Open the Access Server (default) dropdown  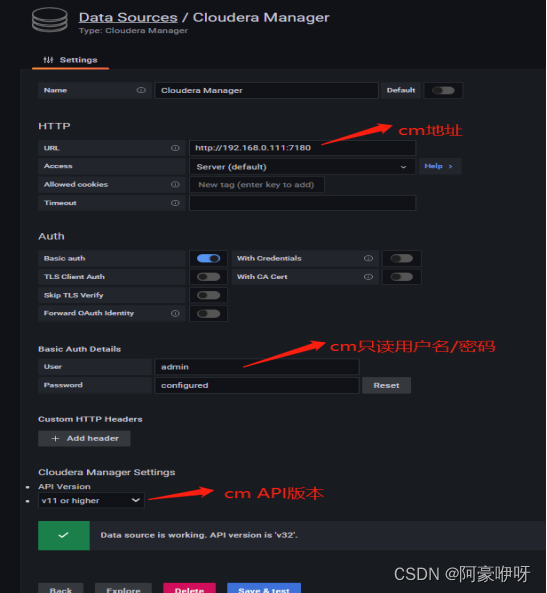(302, 166)
